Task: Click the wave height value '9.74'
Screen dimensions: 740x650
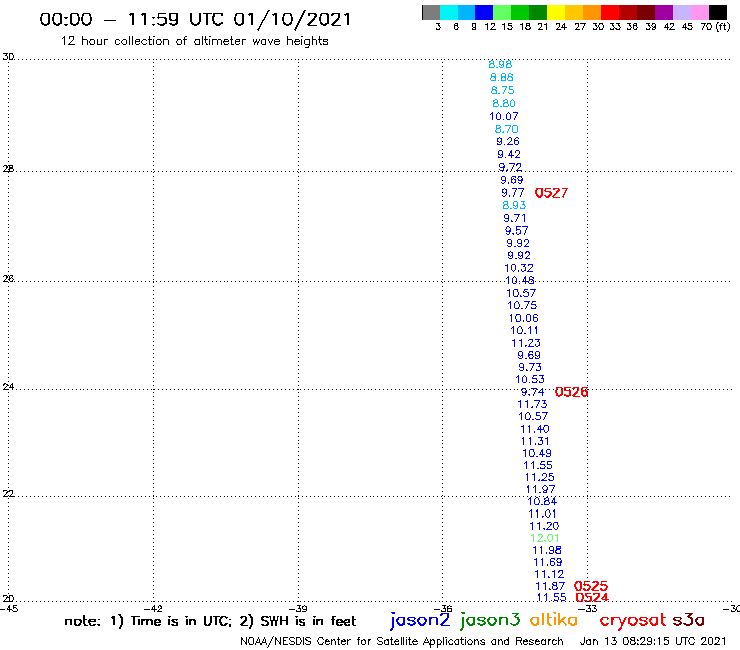Action: point(533,392)
